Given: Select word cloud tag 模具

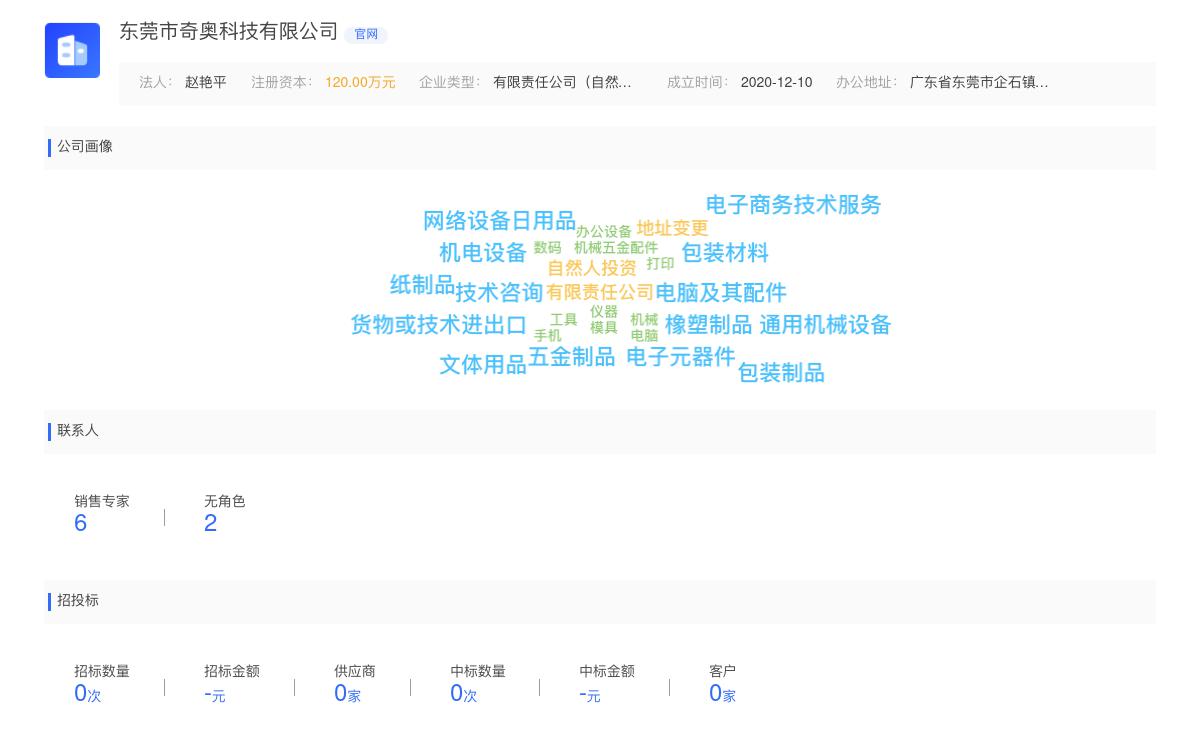Looking at the screenshot, I should [604, 328].
